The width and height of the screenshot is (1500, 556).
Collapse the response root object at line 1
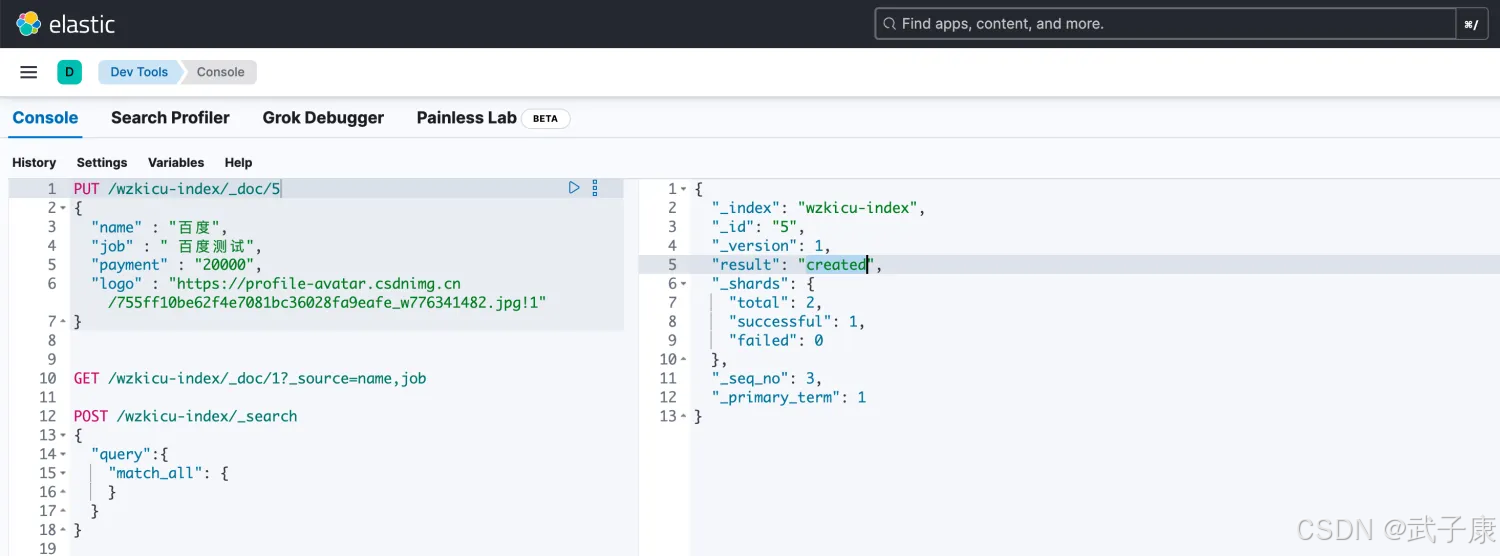click(x=684, y=189)
